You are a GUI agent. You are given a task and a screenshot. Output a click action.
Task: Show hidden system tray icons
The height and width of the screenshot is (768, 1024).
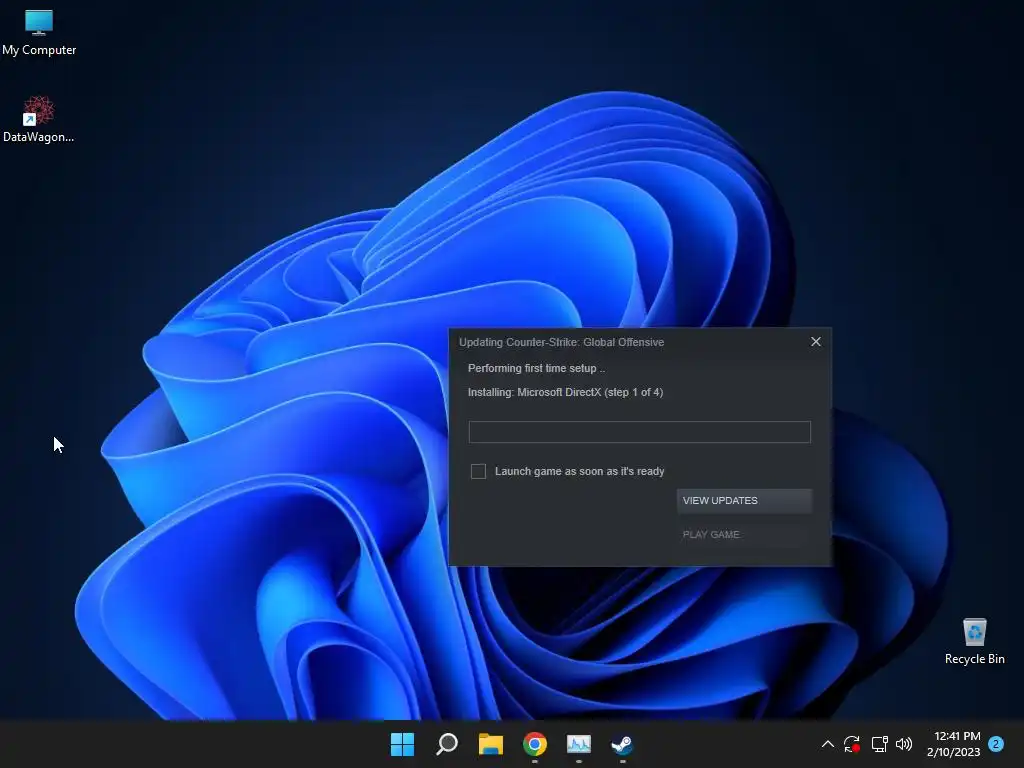(827, 744)
